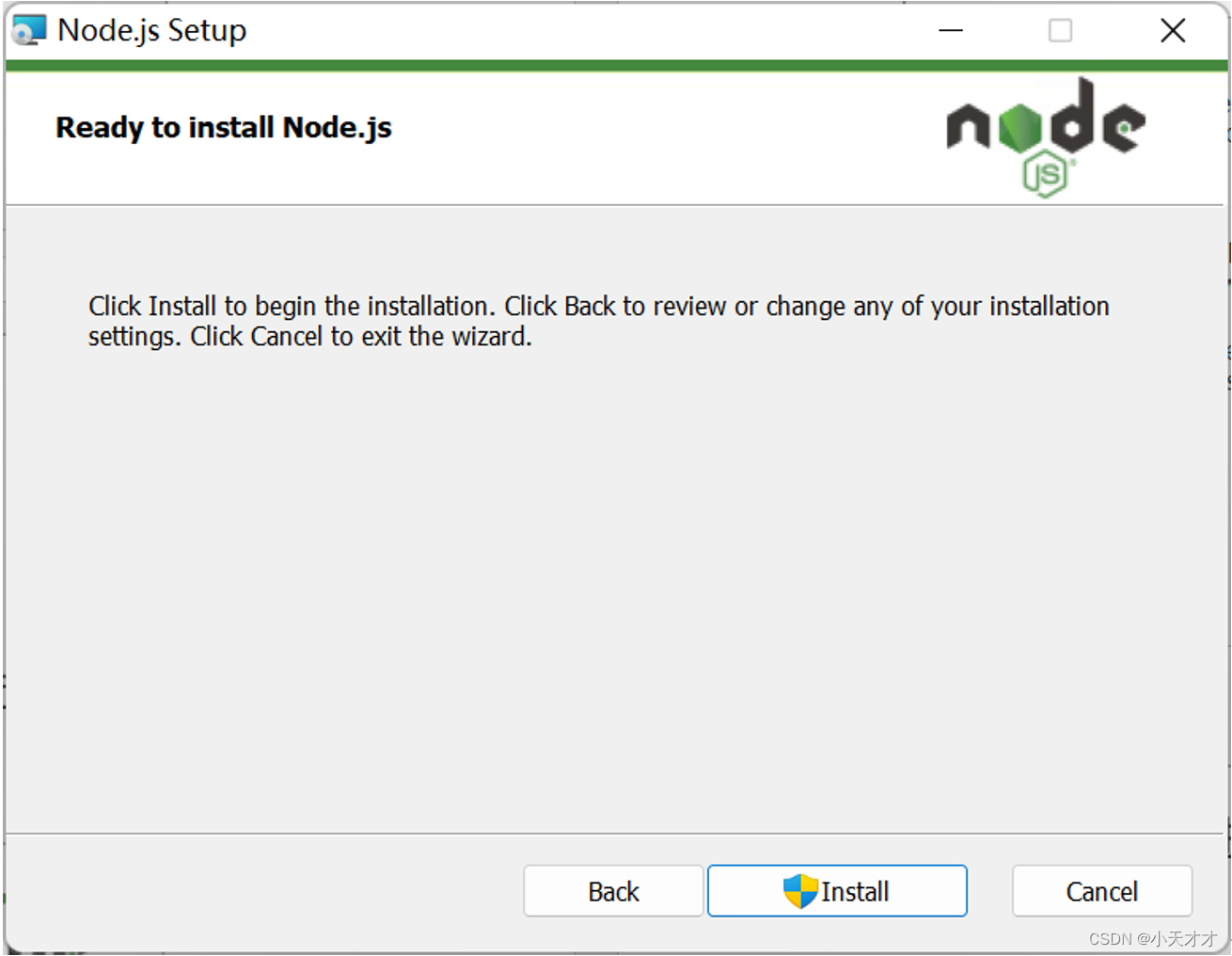
Task: Close the Node.js Setup dialog
Action: (x=1173, y=30)
